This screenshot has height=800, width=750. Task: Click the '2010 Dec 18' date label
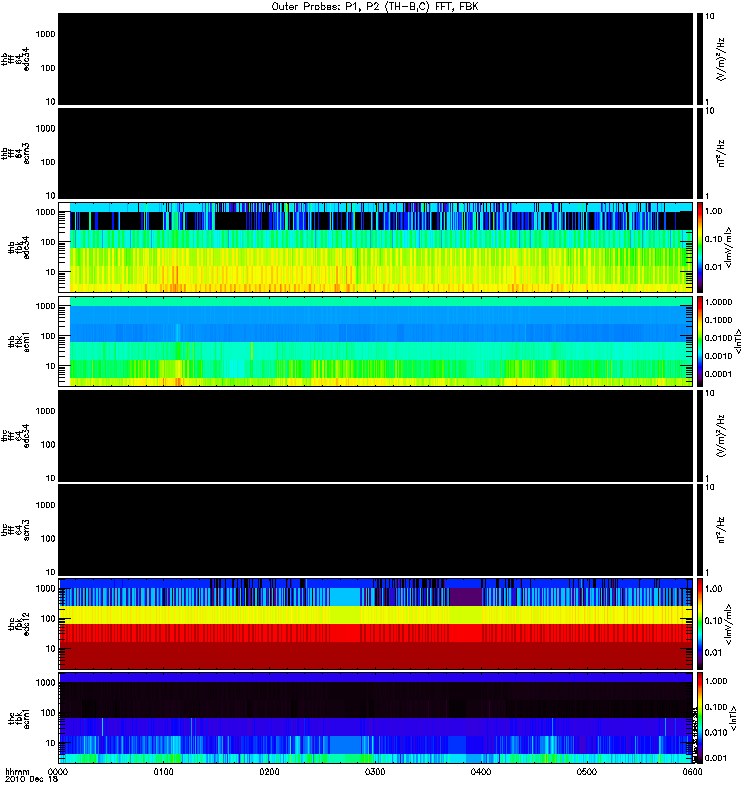point(31,779)
